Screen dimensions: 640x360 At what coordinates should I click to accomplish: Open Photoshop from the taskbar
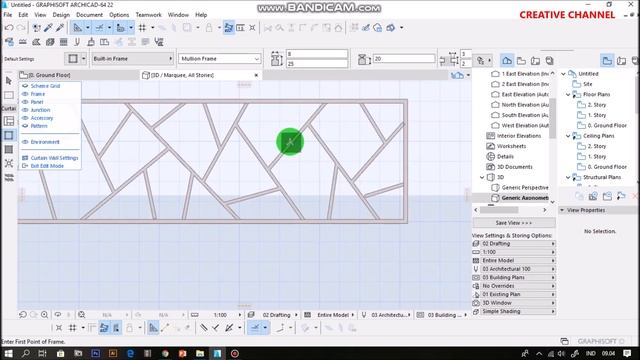[x=96, y=353]
